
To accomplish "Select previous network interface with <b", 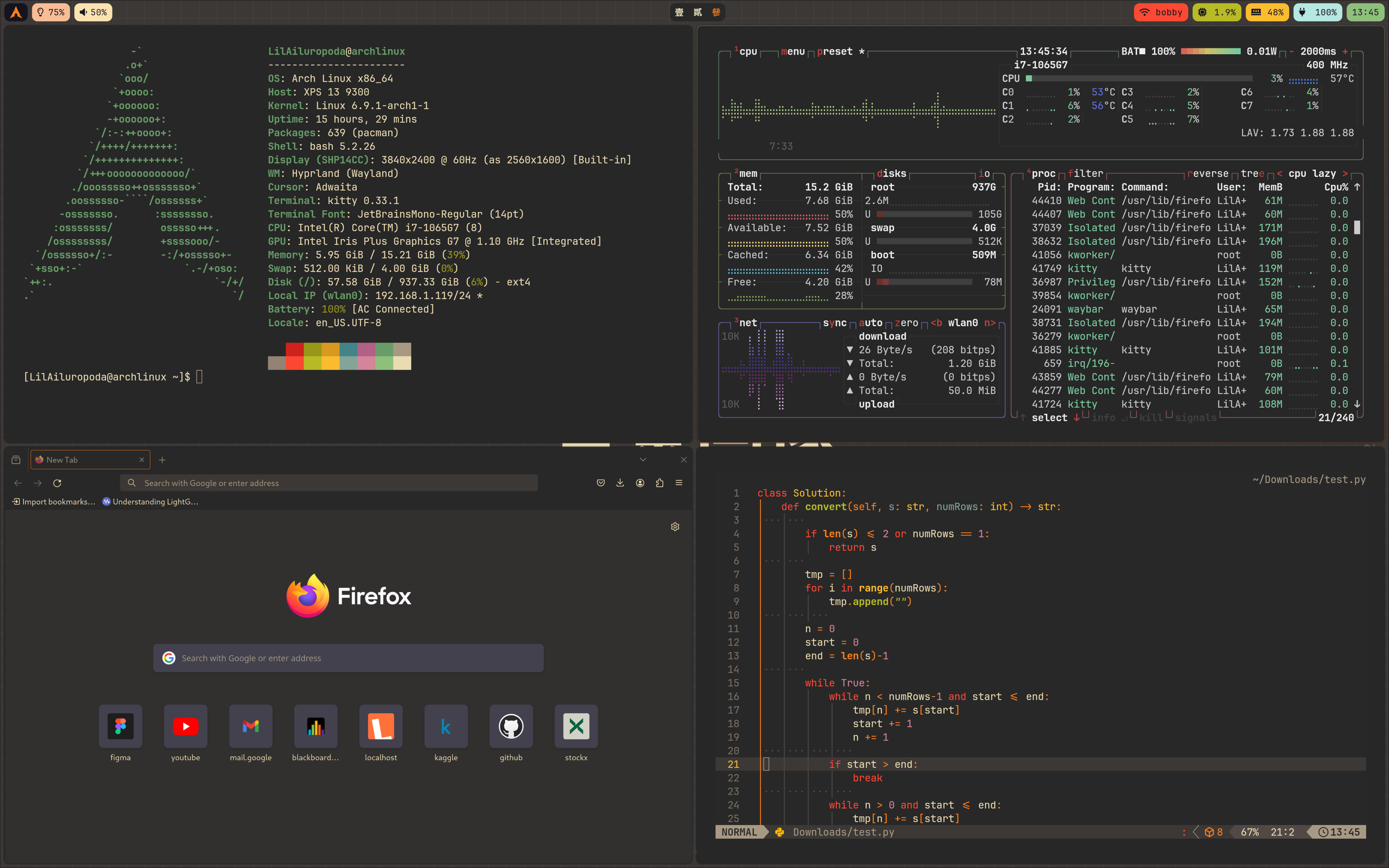I will [936, 323].
